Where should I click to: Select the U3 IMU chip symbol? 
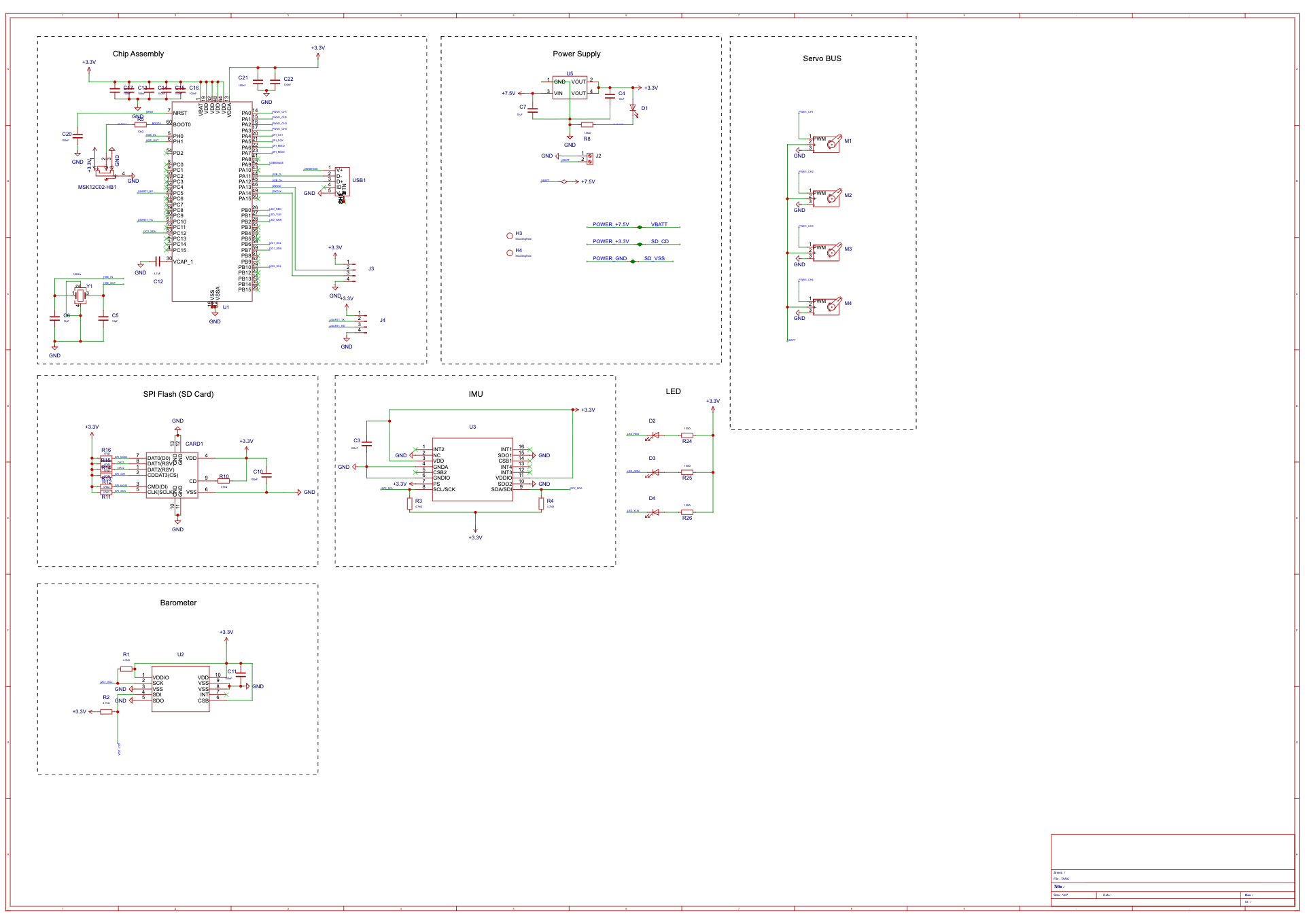pos(472,469)
